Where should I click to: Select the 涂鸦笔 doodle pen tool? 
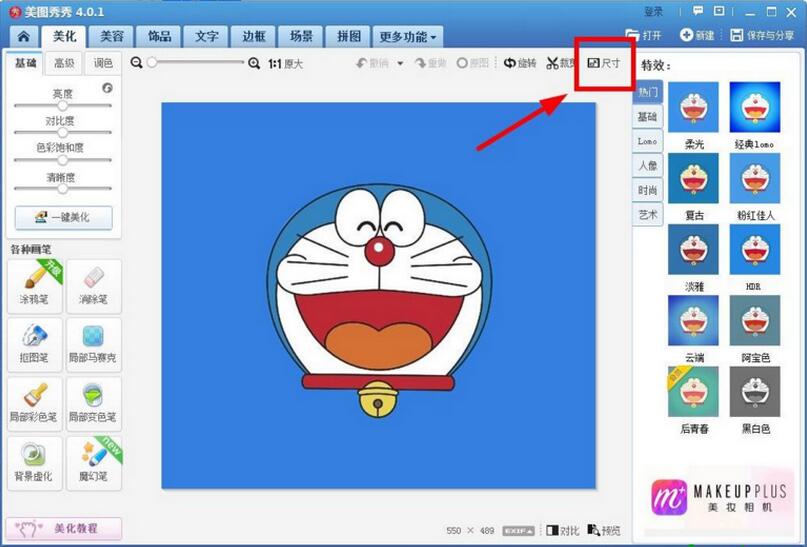[34, 286]
